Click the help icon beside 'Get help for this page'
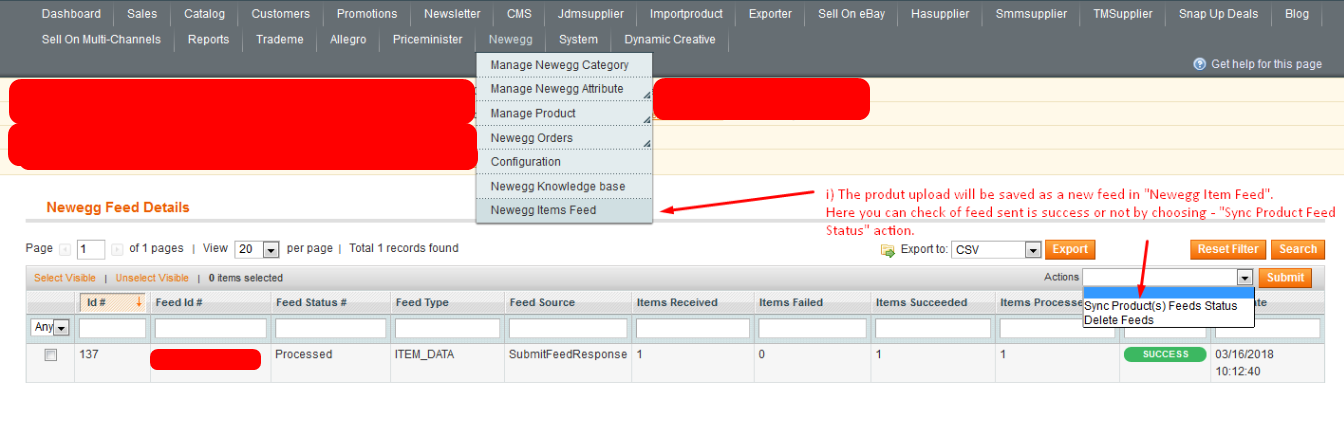Screen dimensions: 1344x422 [x=1200, y=64]
